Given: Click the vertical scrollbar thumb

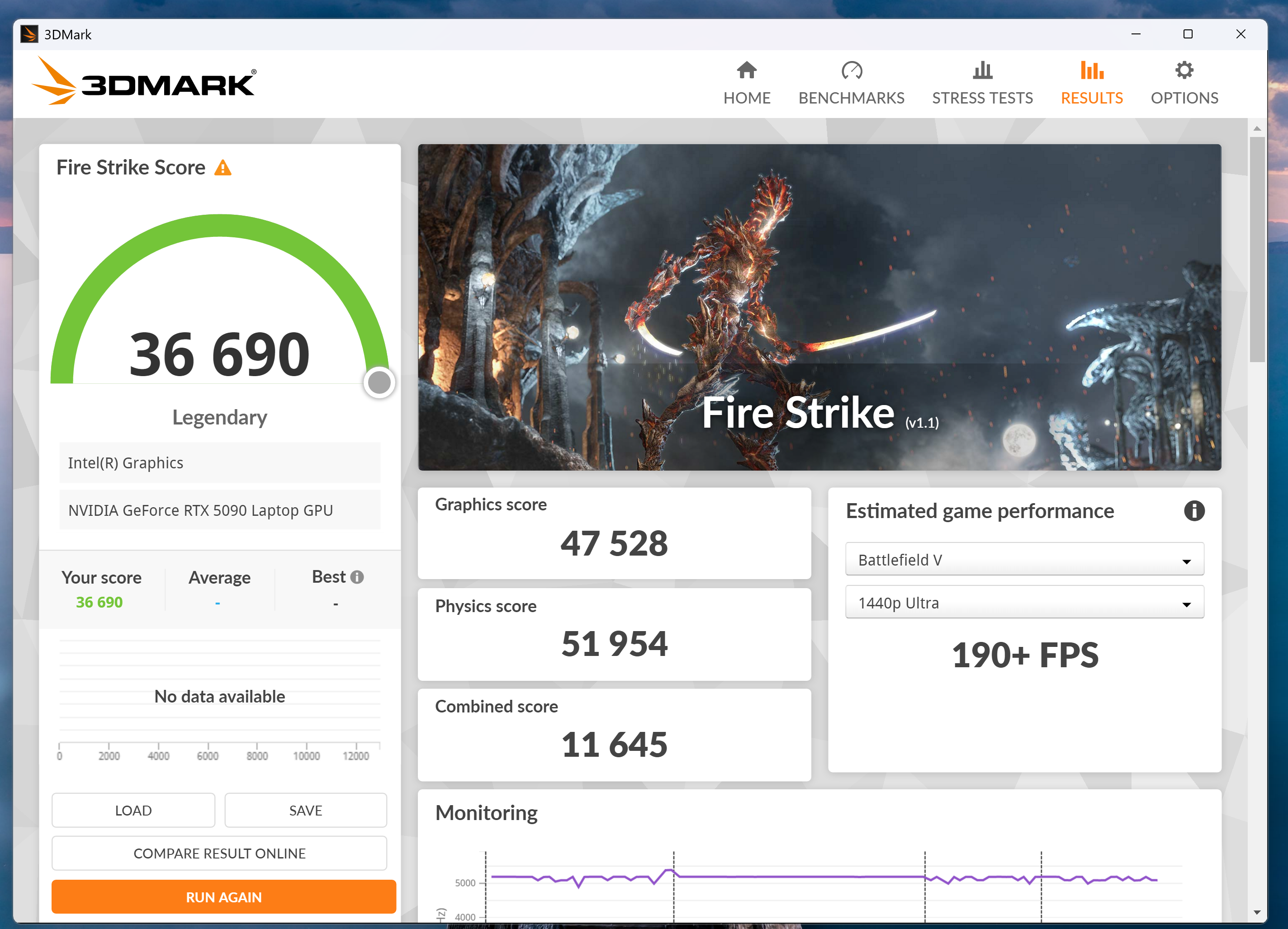Looking at the screenshot, I should (1257, 248).
